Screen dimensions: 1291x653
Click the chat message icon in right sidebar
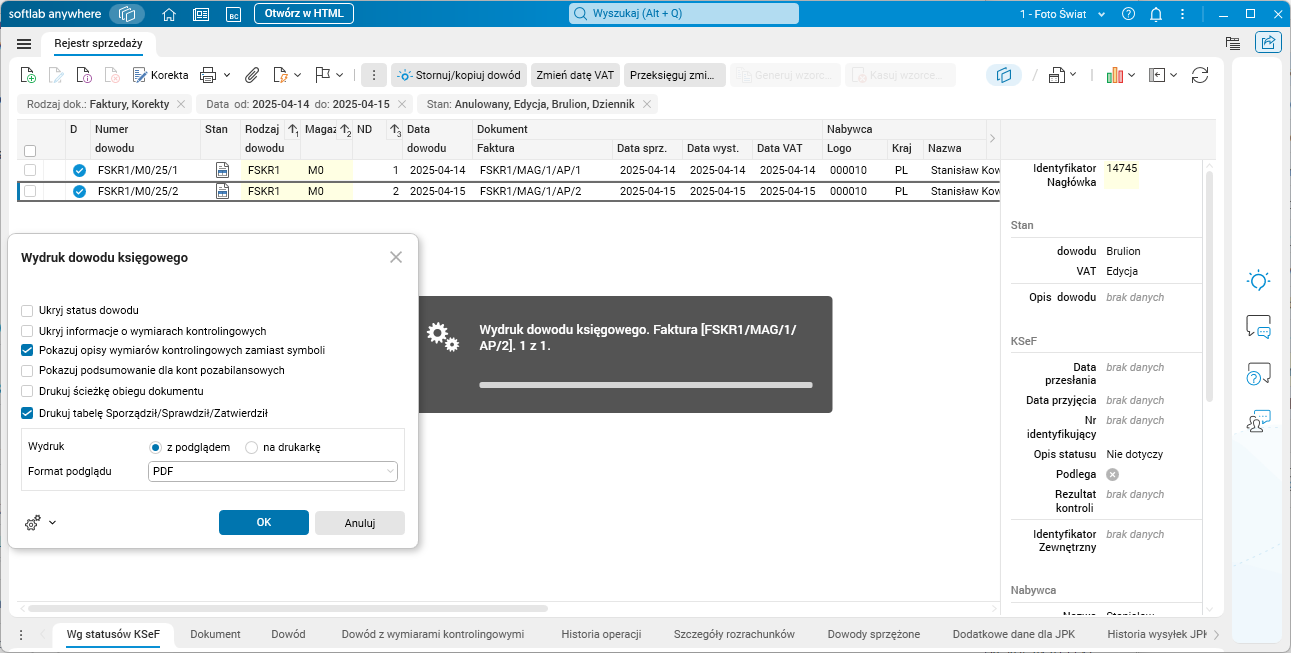point(1258,326)
